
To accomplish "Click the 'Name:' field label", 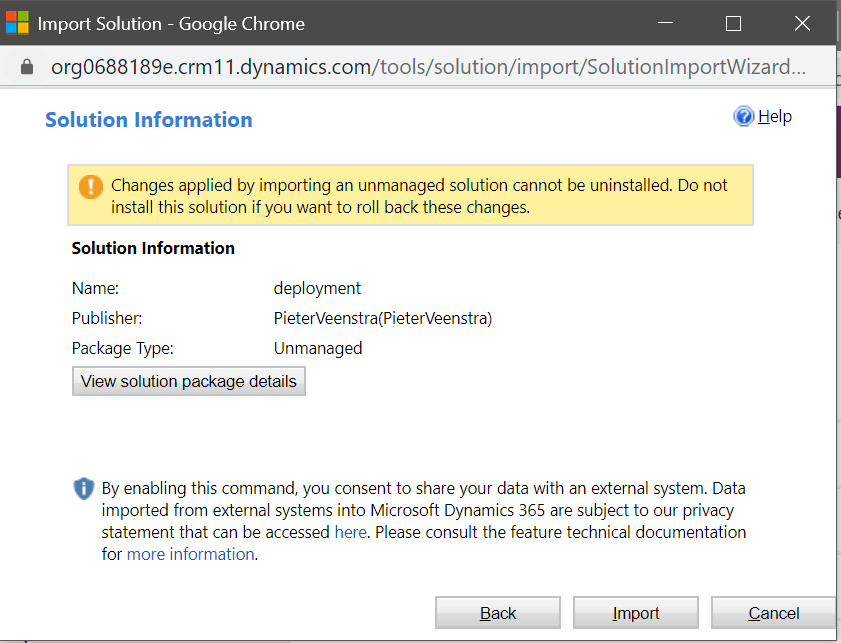I will click(95, 289).
